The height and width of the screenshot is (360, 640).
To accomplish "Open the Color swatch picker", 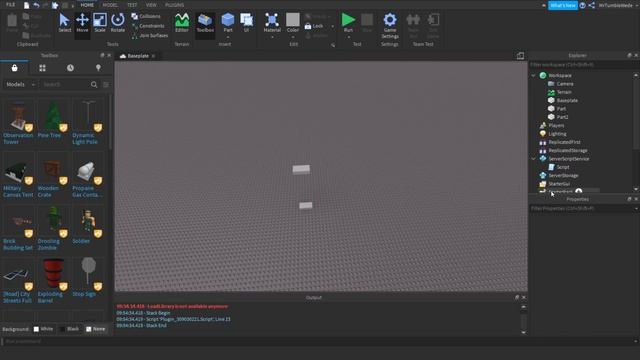I will 293,20.
